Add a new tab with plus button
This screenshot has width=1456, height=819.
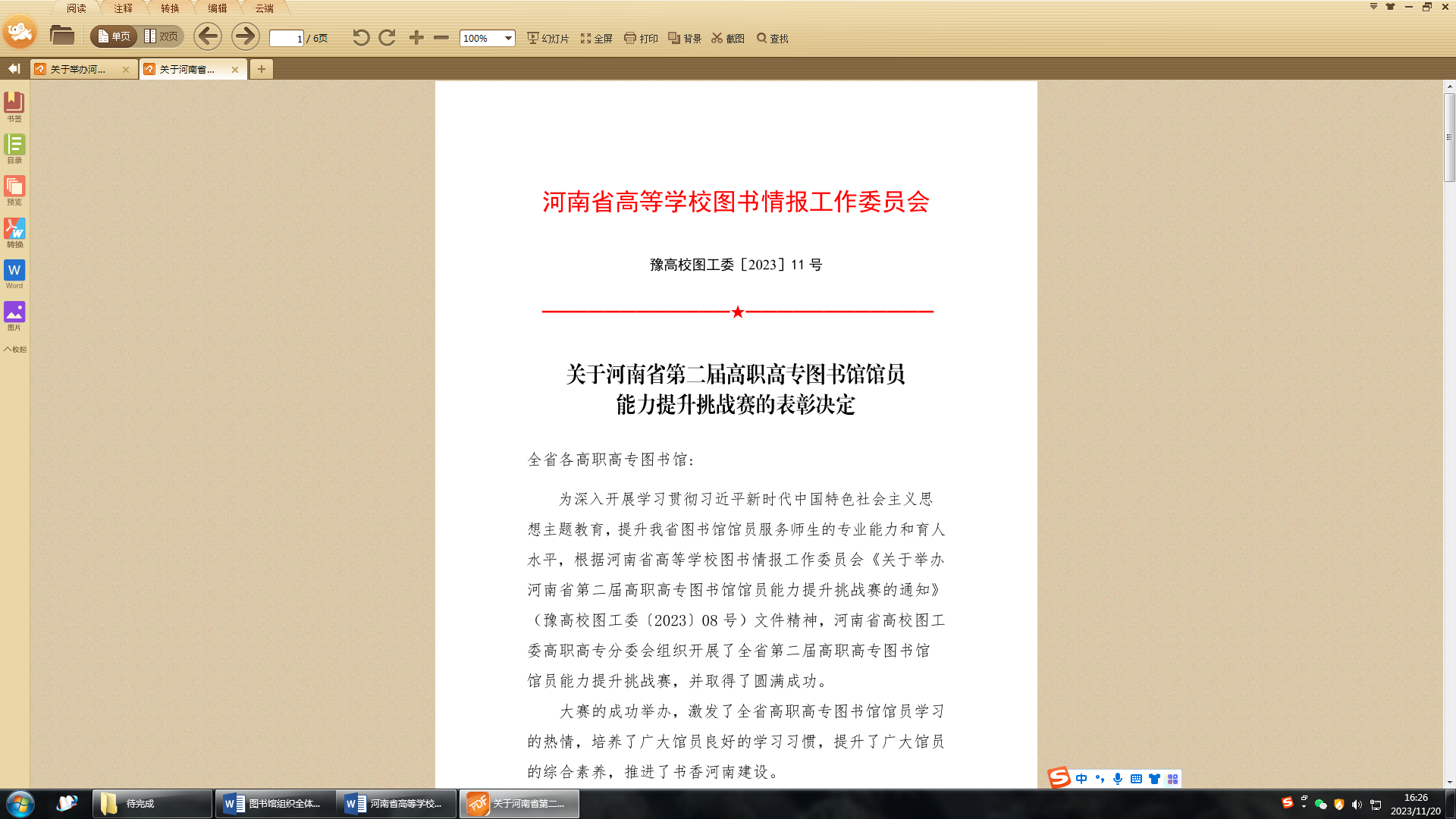click(262, 69)
